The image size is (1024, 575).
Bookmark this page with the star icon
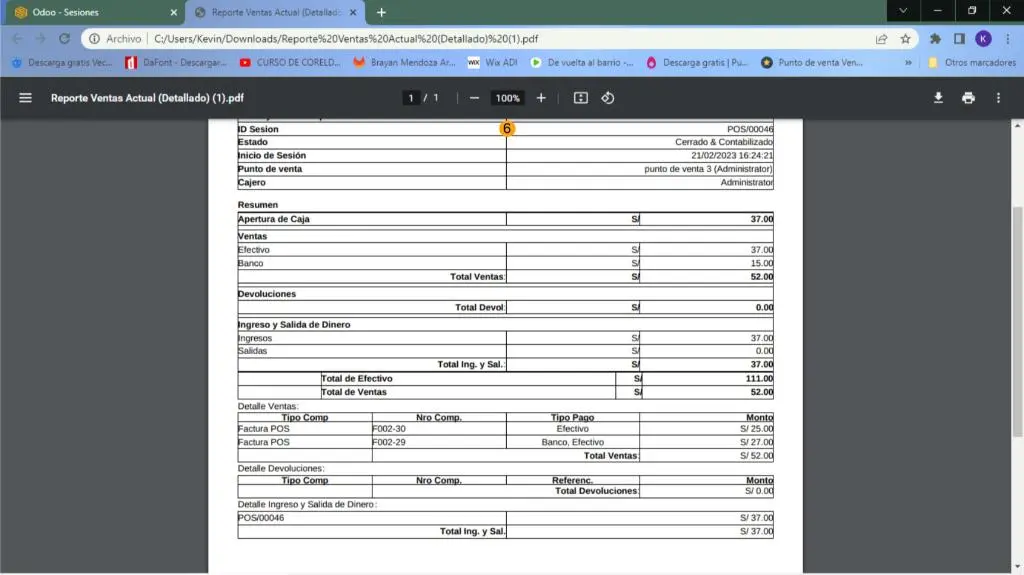[x=905, y=39]
